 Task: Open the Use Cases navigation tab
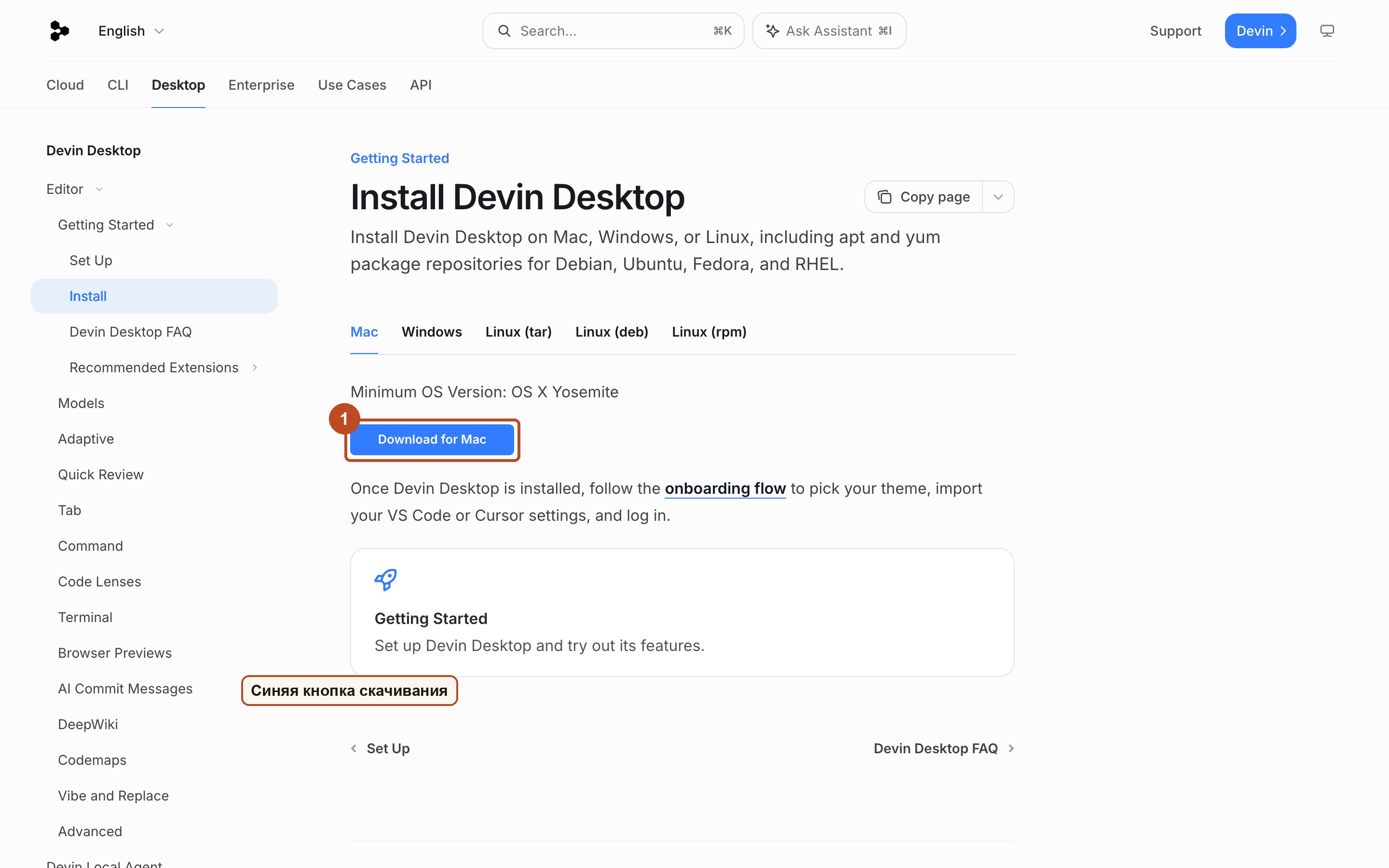[352, 85]
